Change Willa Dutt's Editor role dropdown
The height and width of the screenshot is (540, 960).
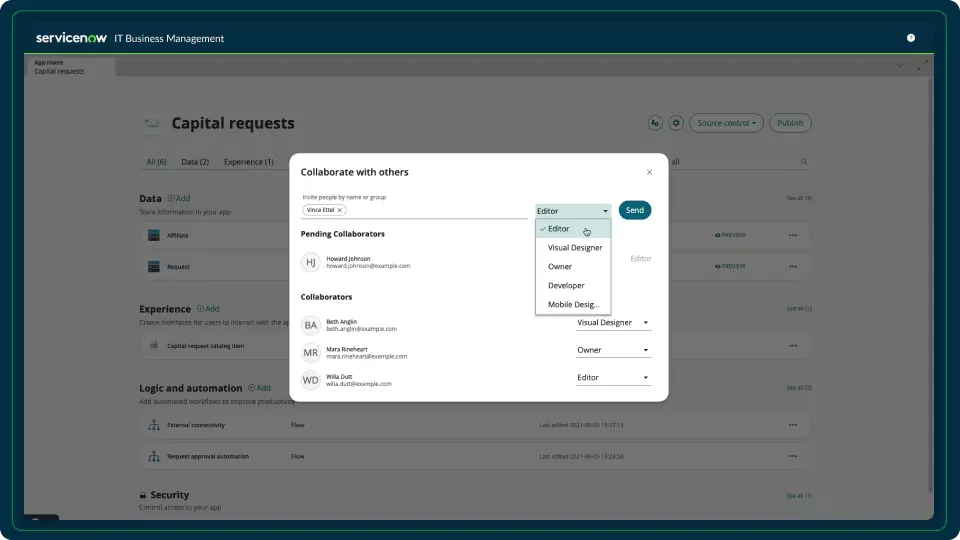click(613, 377)
